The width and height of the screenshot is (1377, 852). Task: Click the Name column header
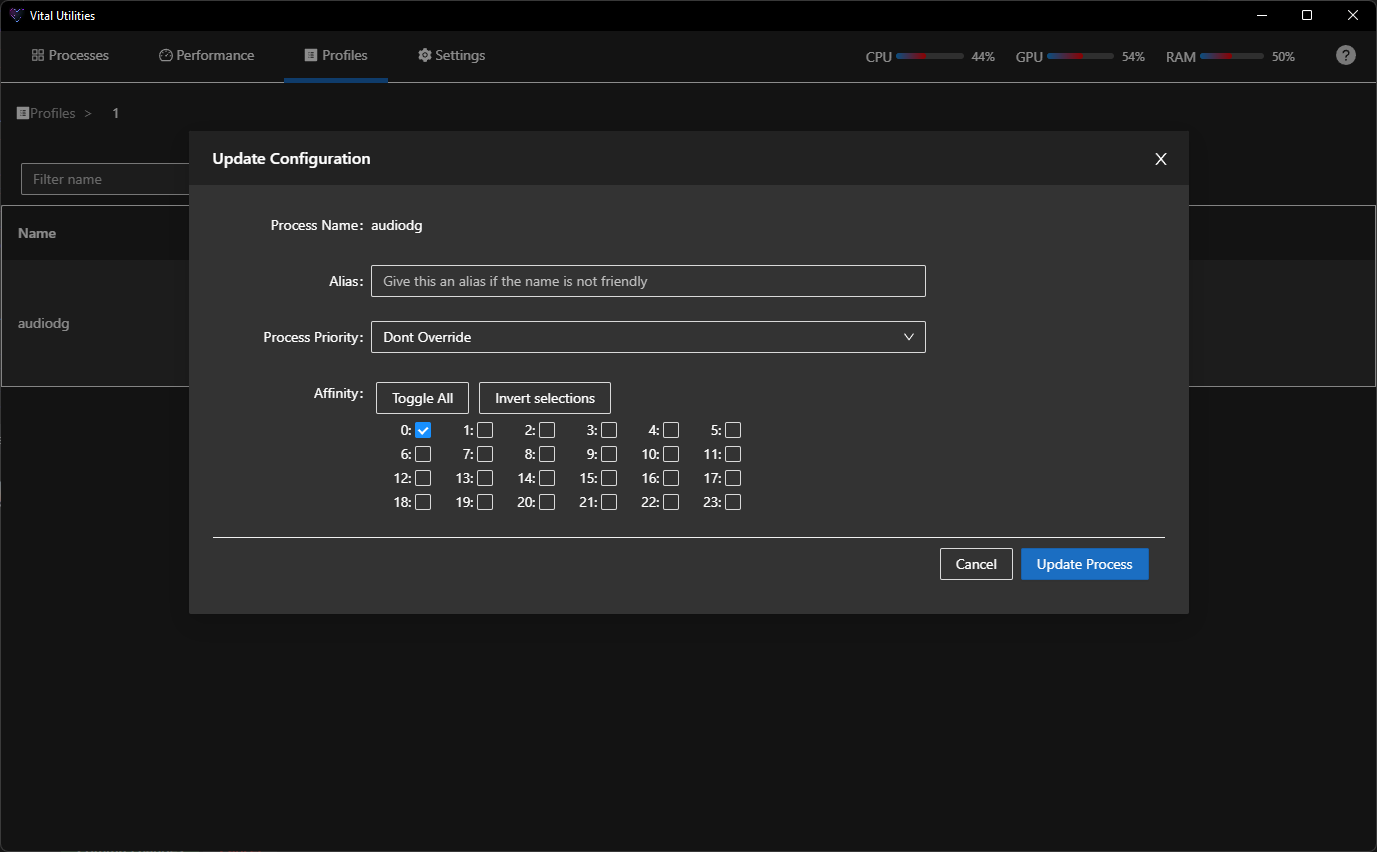point(37,233)
